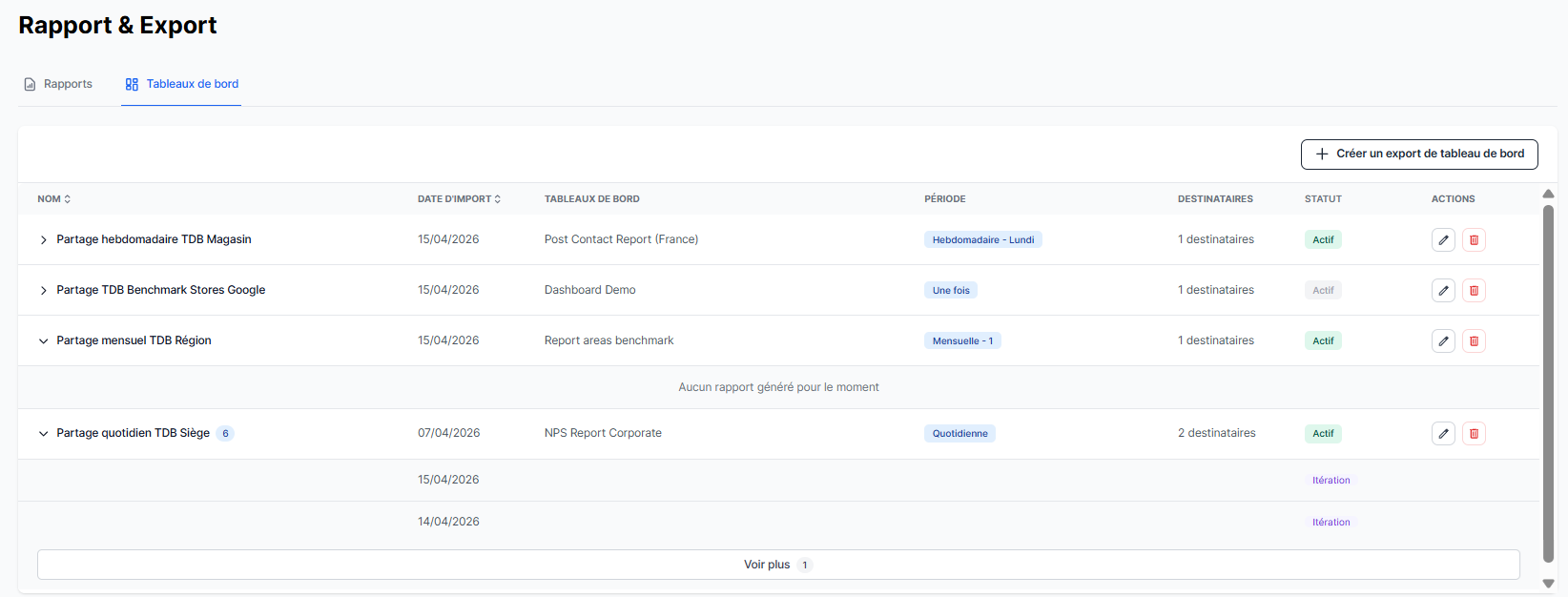Expand the Partage hebdomadaire TDB Magasin row
This screenshot has width=1568, height=597.
coord(43,240)
